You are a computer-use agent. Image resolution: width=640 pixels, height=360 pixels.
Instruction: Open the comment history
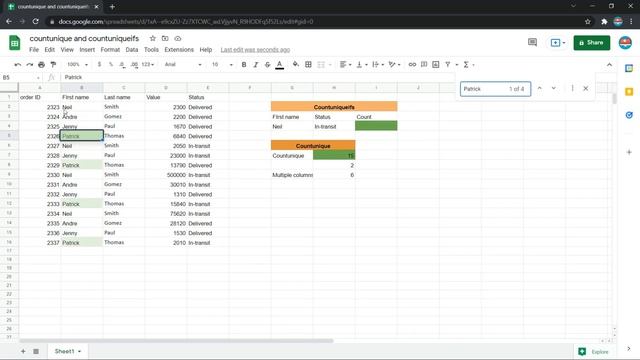[532, 42]
